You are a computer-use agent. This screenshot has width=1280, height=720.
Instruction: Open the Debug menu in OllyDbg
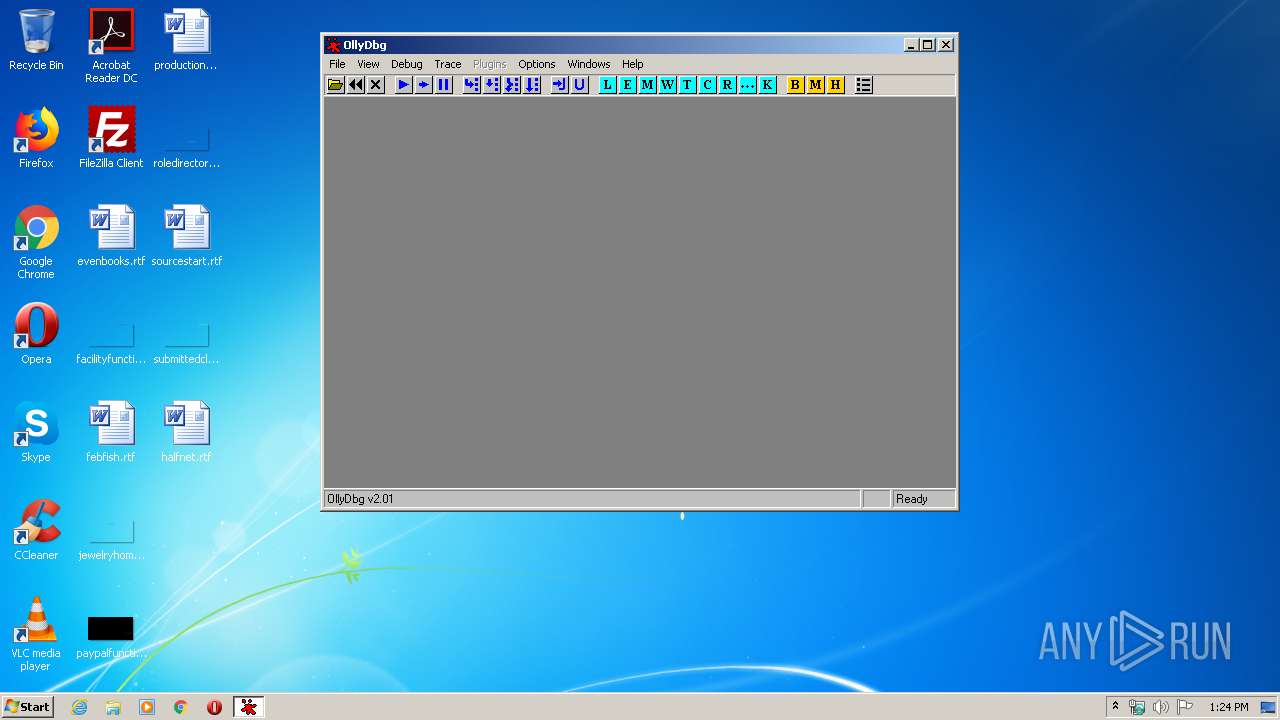tap(406, 64)
